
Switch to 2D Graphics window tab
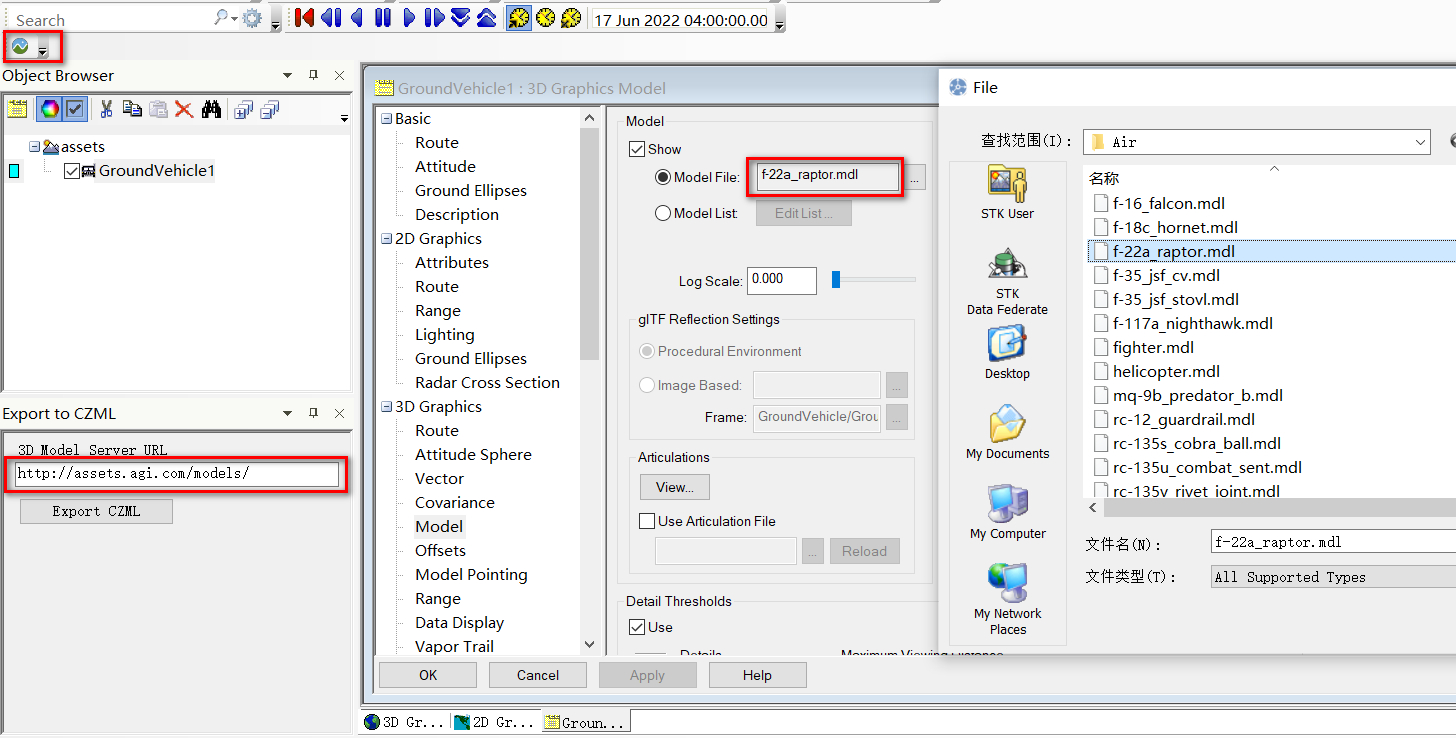495,722
